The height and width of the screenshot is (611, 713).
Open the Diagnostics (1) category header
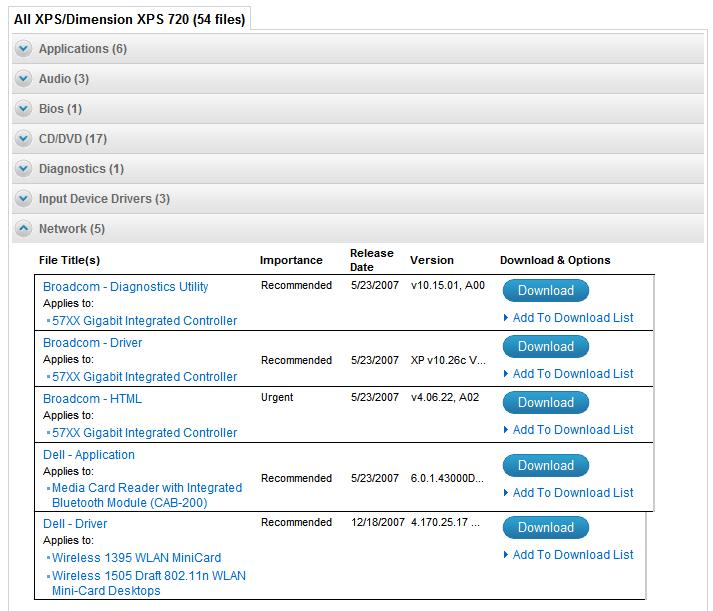point(358,169)
